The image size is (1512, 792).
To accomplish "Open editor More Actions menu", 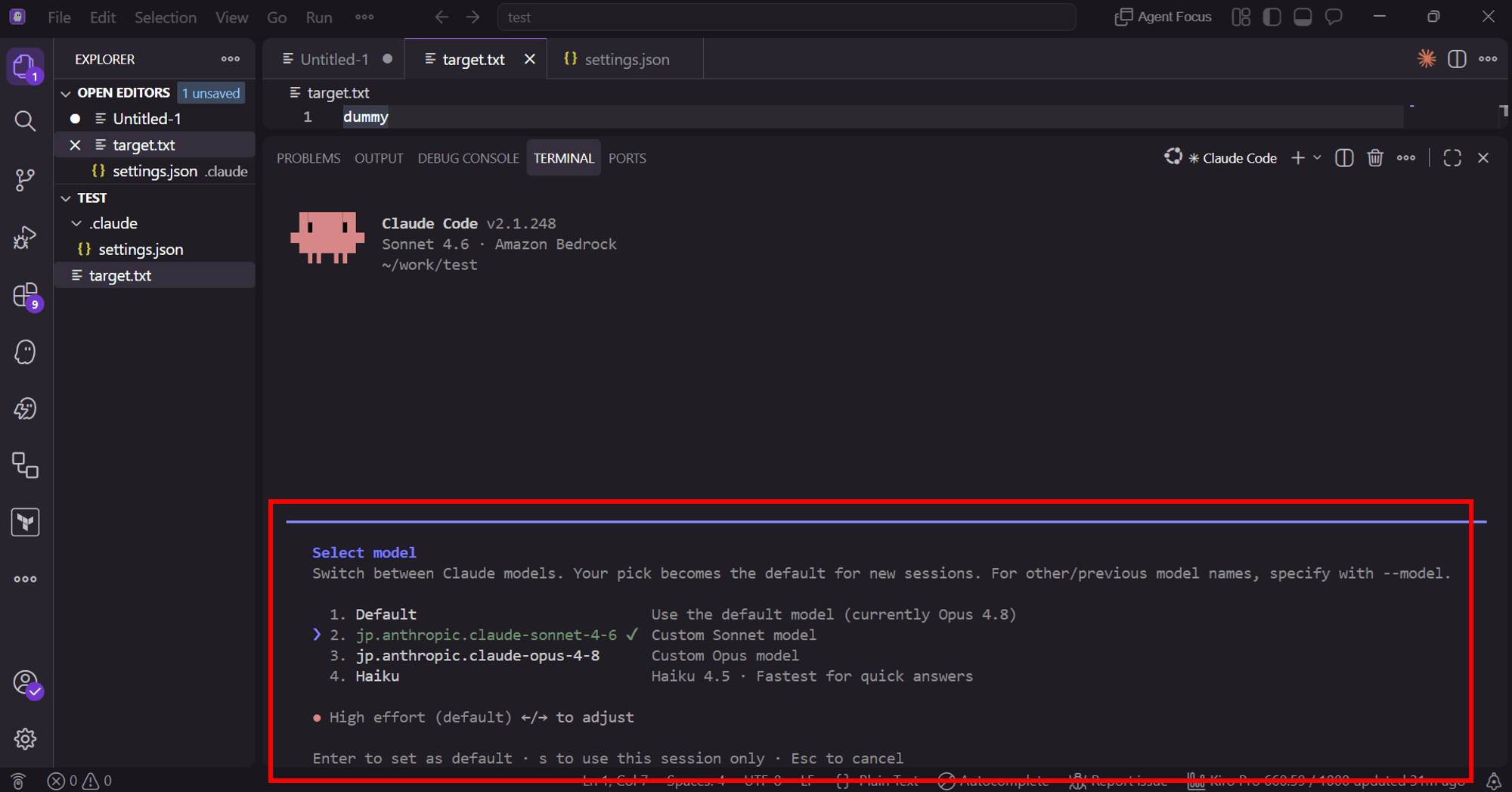I will point(1488,59).
